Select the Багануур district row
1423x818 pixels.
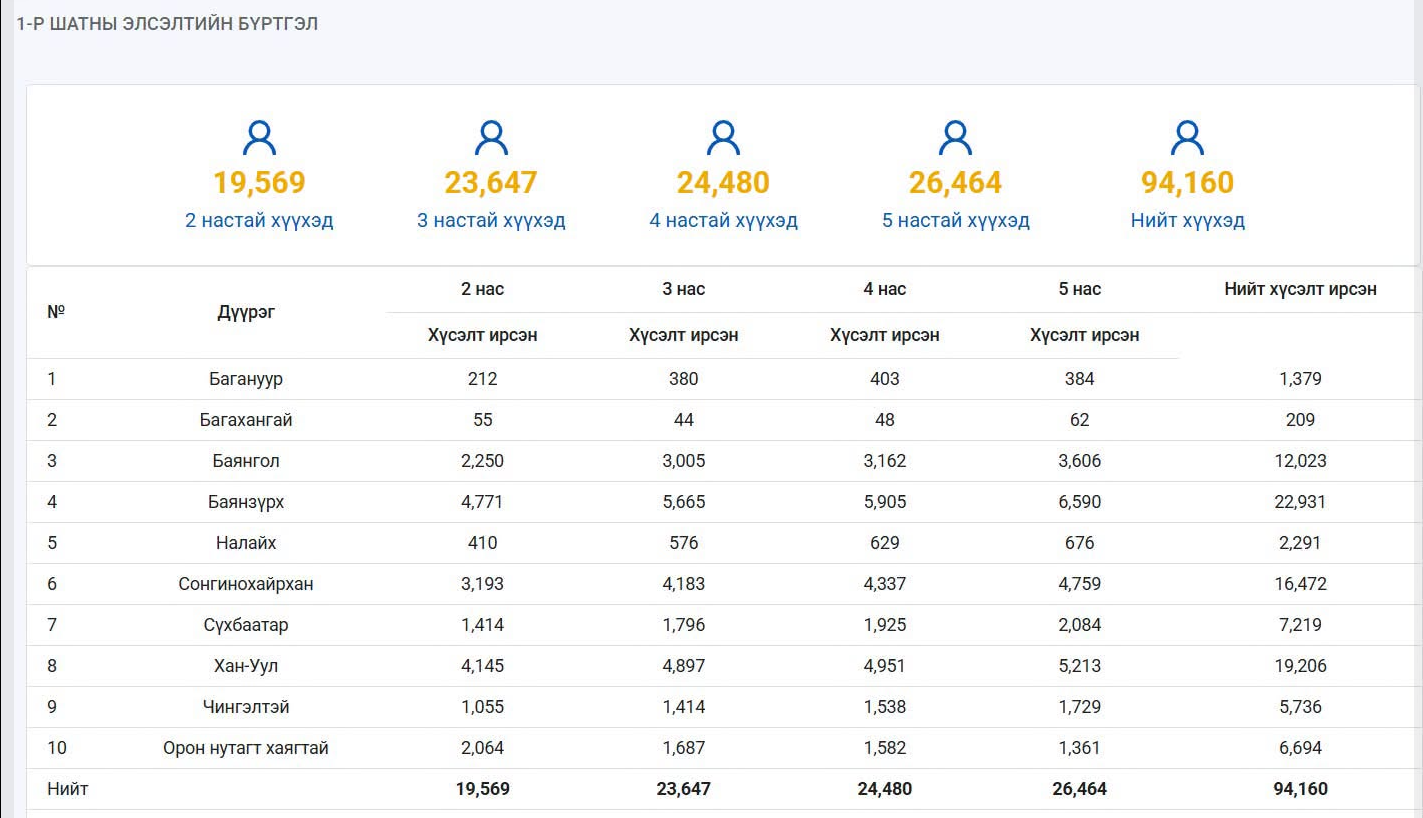[723, 379]
